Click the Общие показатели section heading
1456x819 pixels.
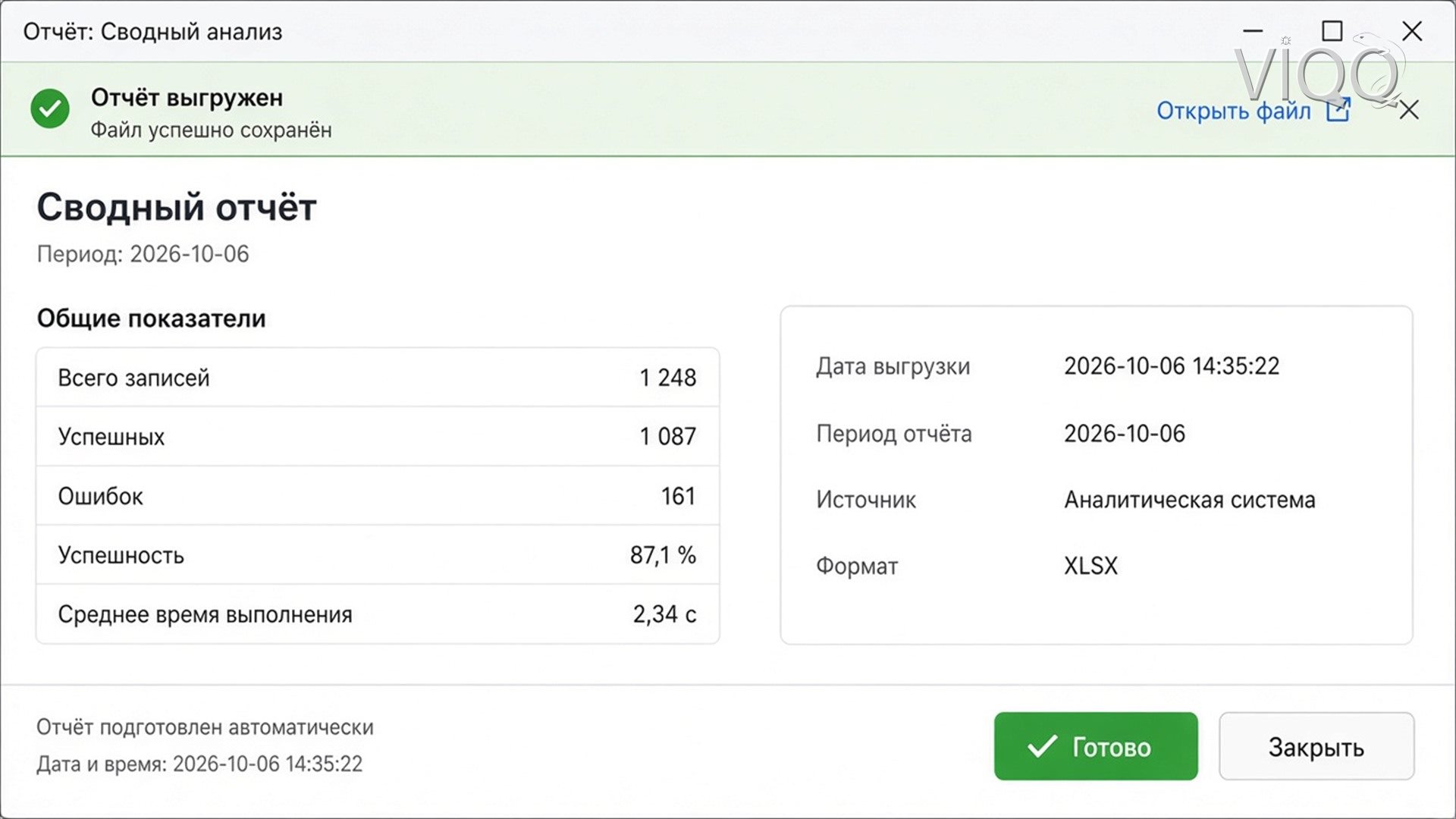click(151, 318)
